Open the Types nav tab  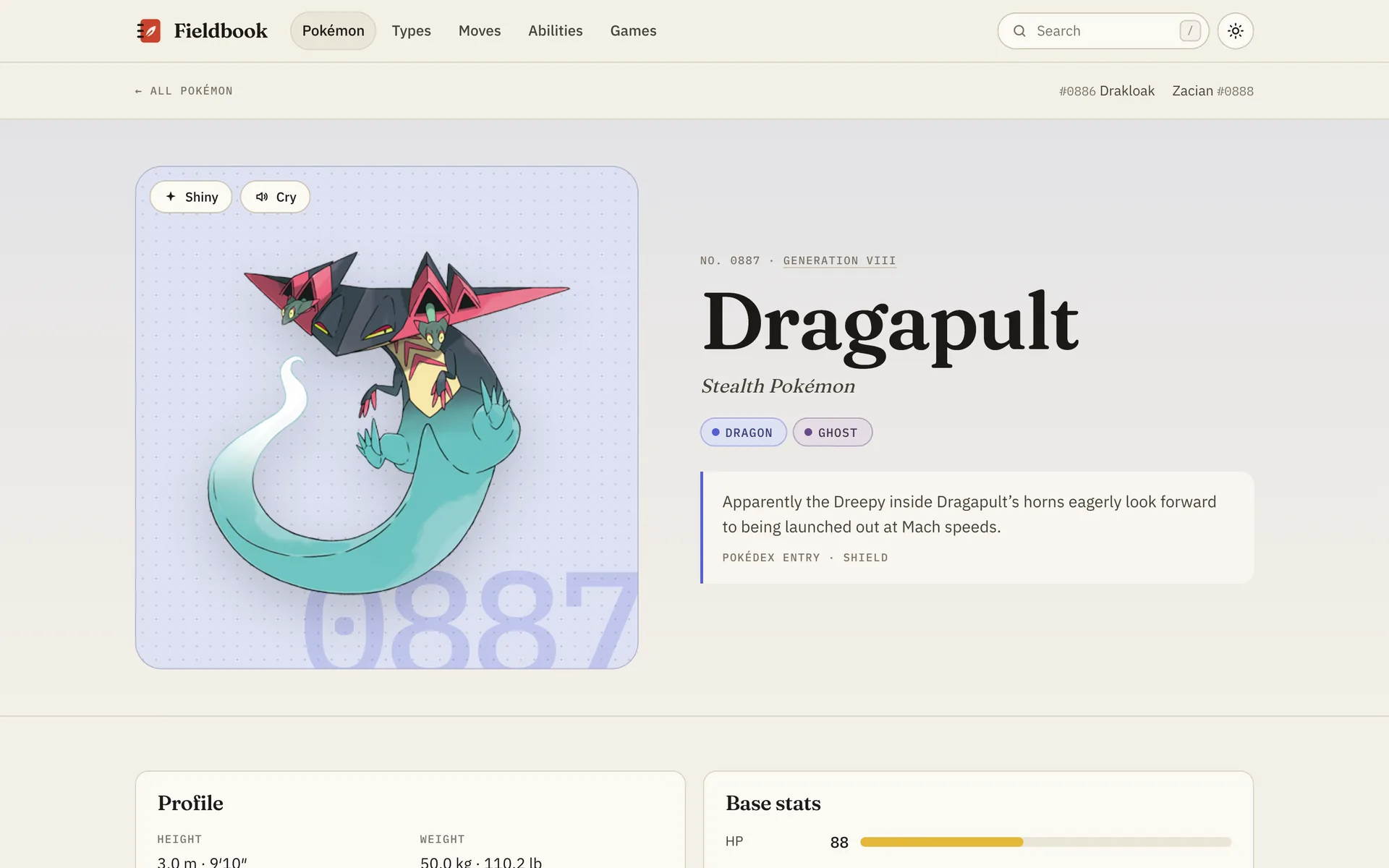(x=411, y=30)
